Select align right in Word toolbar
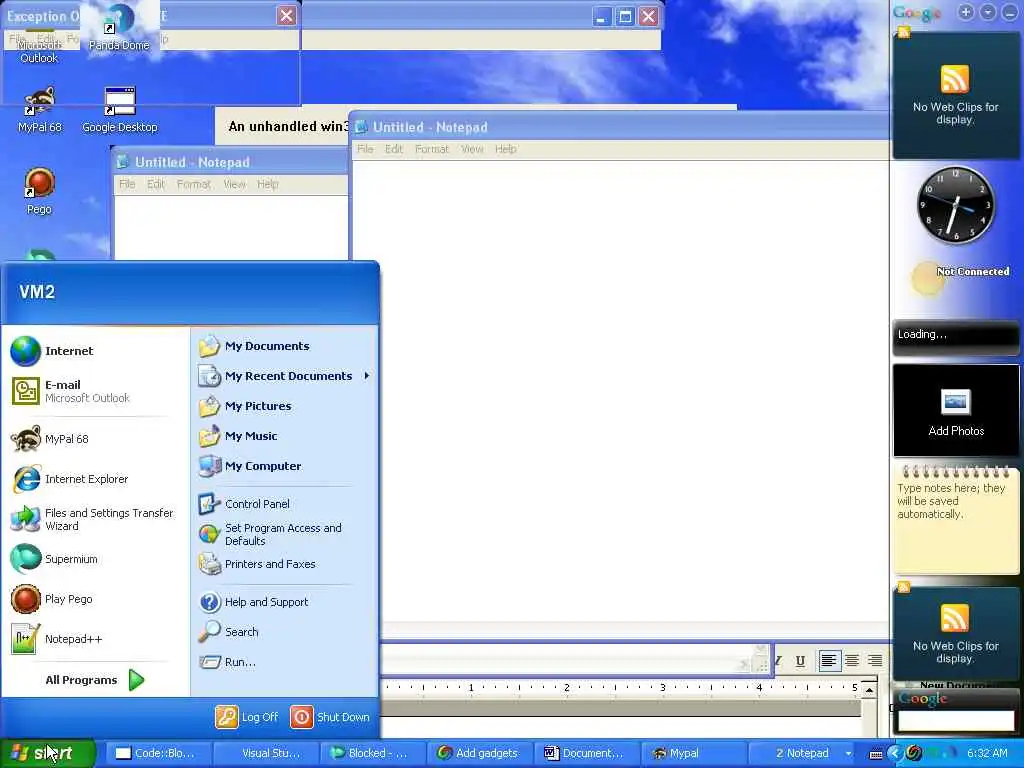The height and width of the screenshot is (768, 1024). click(875, 660)
